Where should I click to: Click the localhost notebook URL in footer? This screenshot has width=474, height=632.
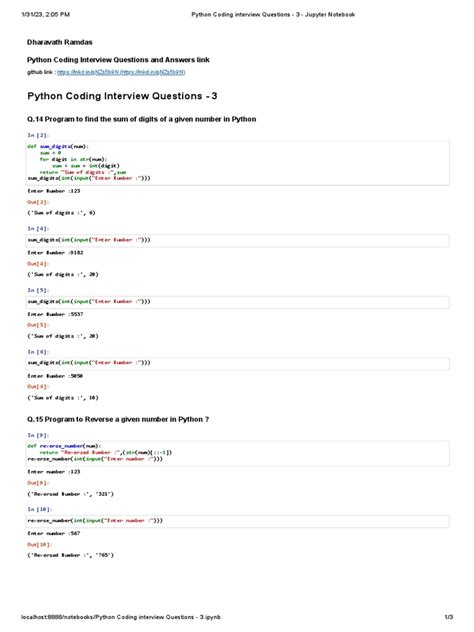(x=121, y=617)
